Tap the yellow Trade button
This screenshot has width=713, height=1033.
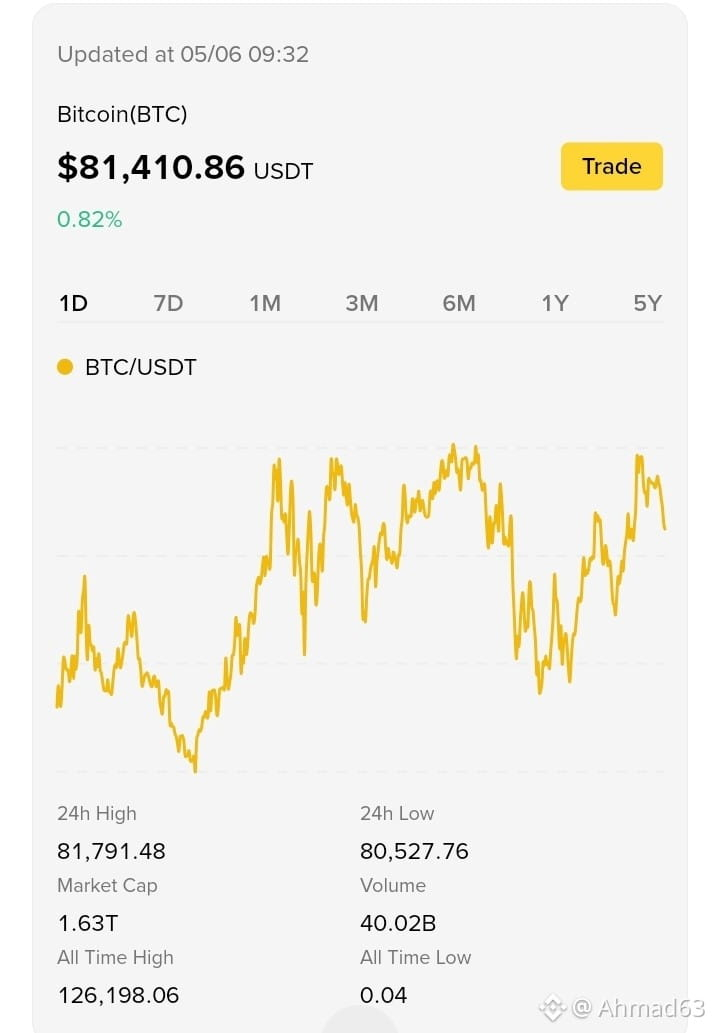tap(612, 166)
